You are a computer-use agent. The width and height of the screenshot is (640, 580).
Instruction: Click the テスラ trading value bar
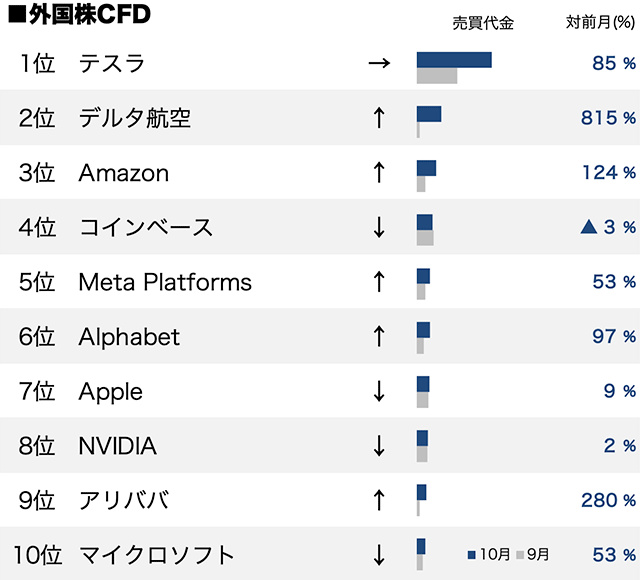click(453, 60)
